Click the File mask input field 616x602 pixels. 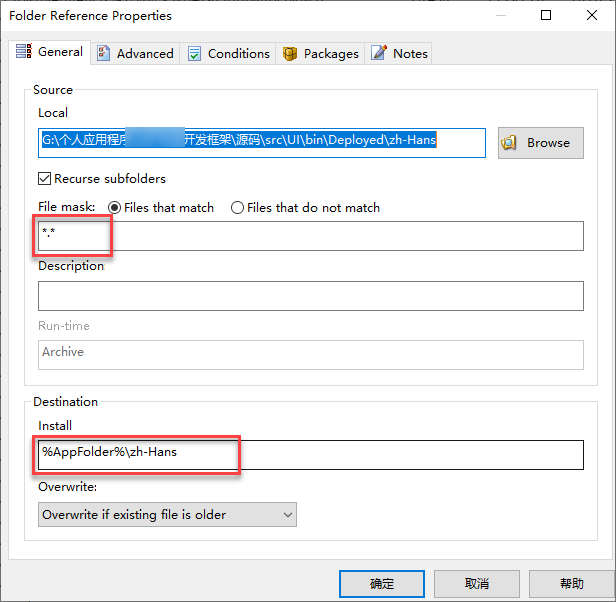pos(311,236)
